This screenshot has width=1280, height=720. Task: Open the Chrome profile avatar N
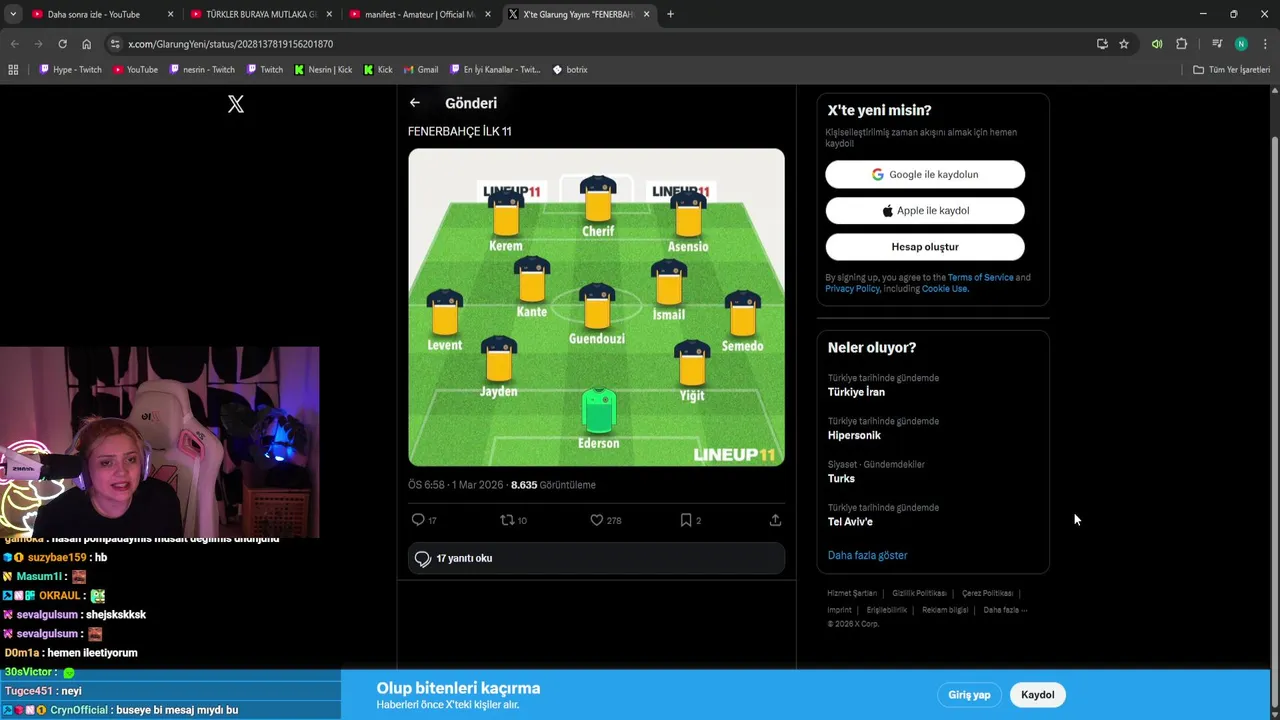[x=1241, y=44]
